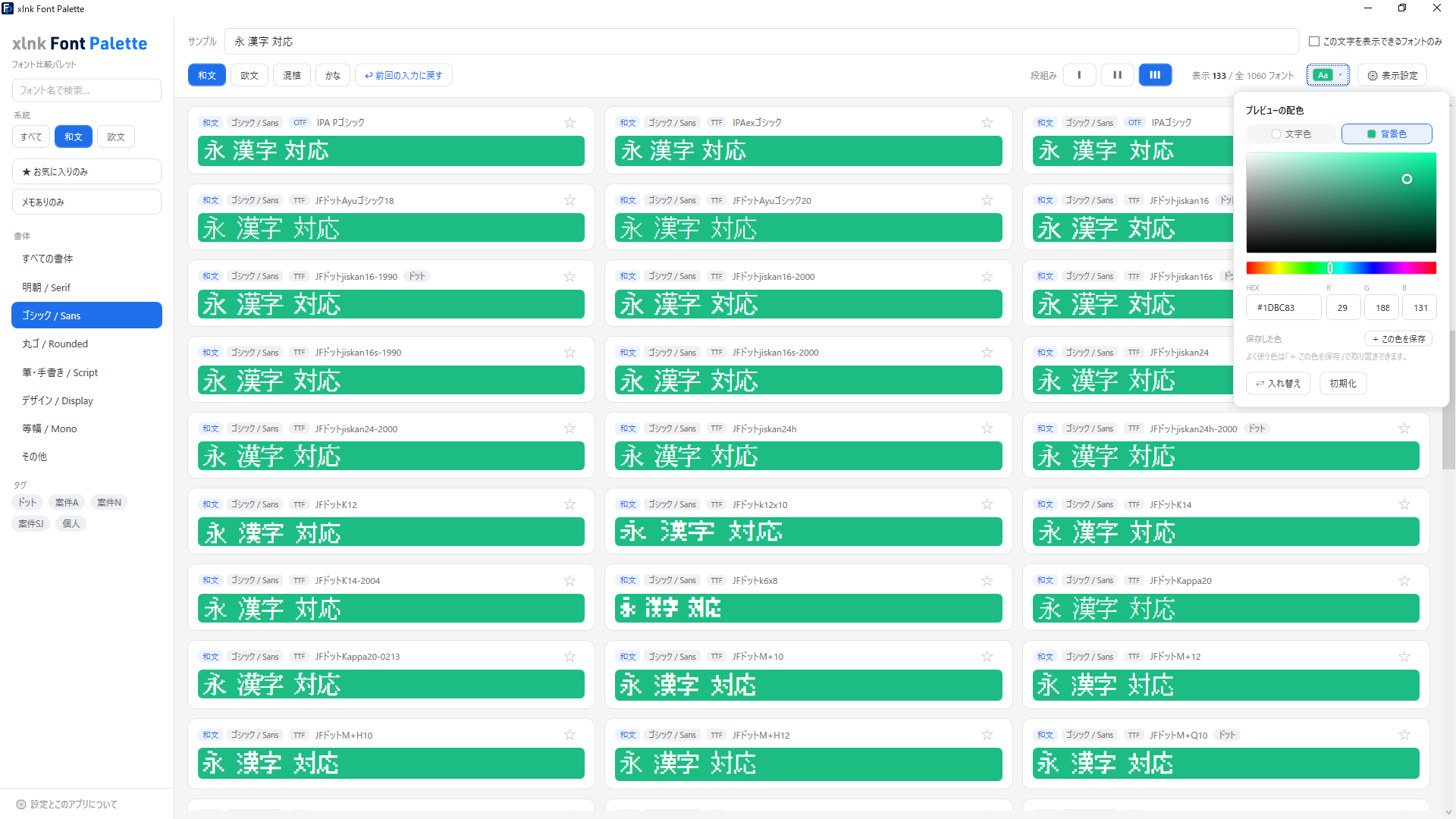
Task: Star the JFドットM+10 font
Action: [987, 657]
